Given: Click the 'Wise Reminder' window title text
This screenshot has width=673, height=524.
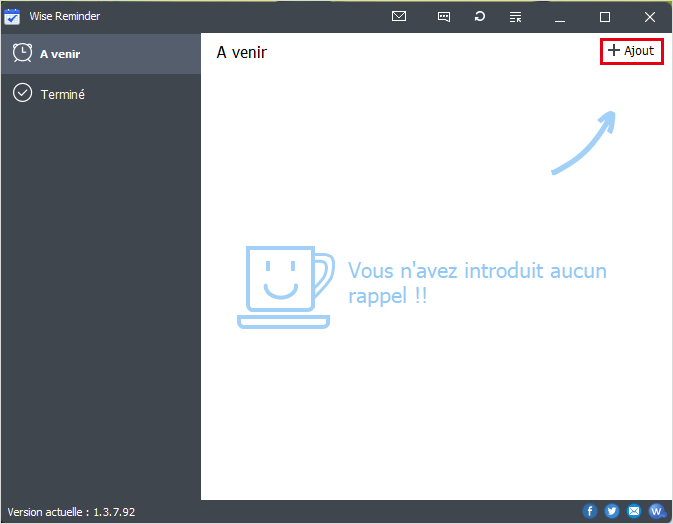Looking at the screenshot, I should (65, 16).
